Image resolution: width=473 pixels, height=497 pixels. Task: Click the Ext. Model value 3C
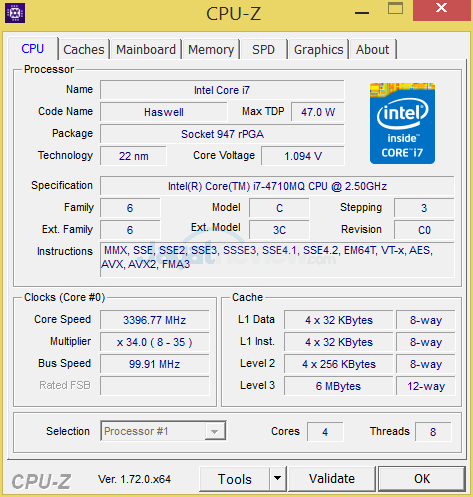pos(279,230)
